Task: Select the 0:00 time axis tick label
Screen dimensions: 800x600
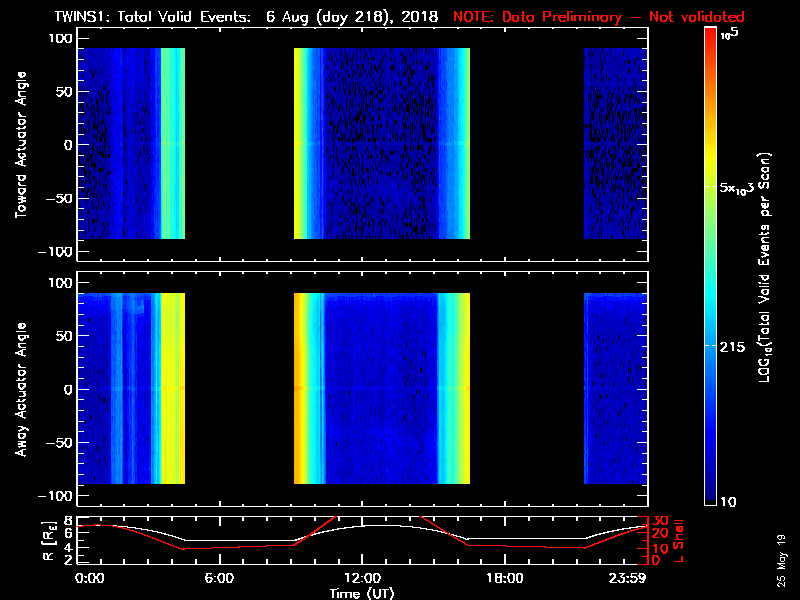Action: 89,579
